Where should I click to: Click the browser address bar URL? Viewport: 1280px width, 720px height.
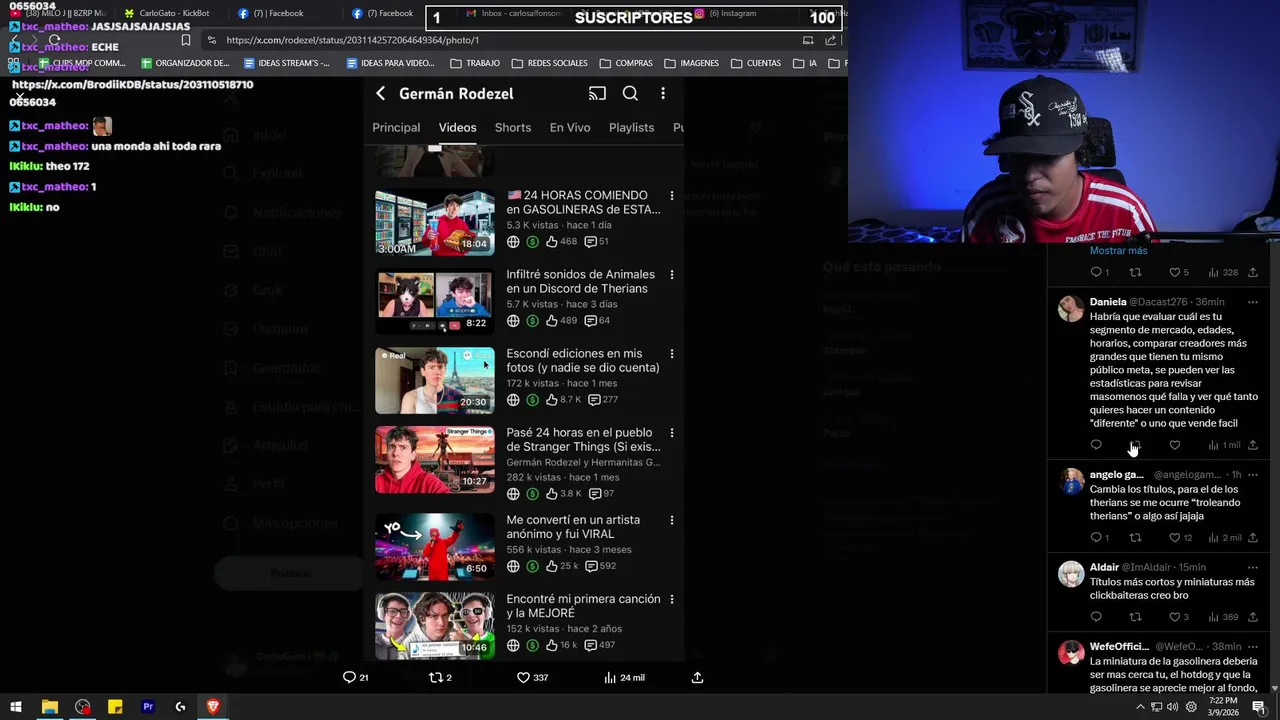click(x=352, y=40)
